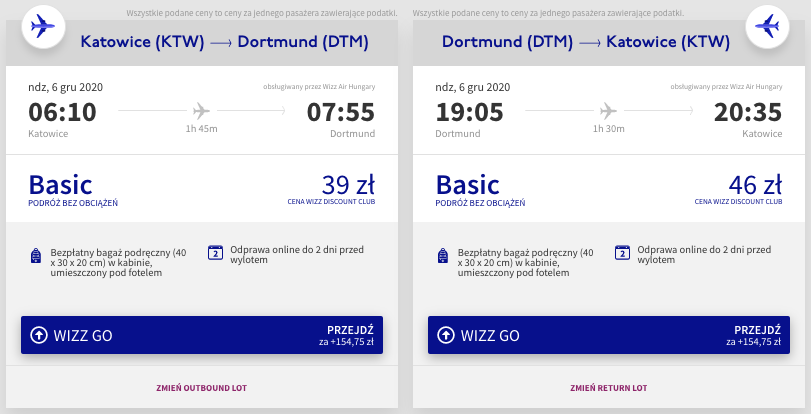This screenshot has width=811, height=414.
Task: Click the return online check-in calendar icon
Action: pyautogui.click(x=622, y=253)
